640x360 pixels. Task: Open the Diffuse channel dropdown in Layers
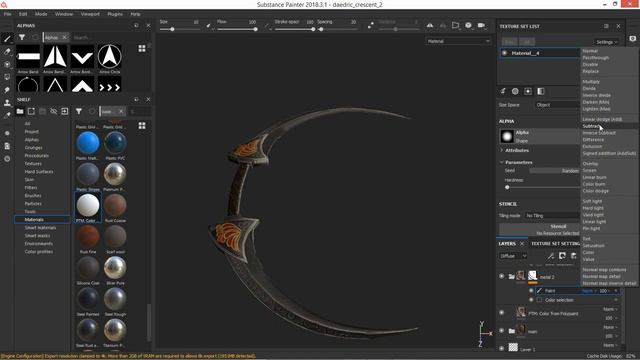pyautogui.click(x=513, y=256)
